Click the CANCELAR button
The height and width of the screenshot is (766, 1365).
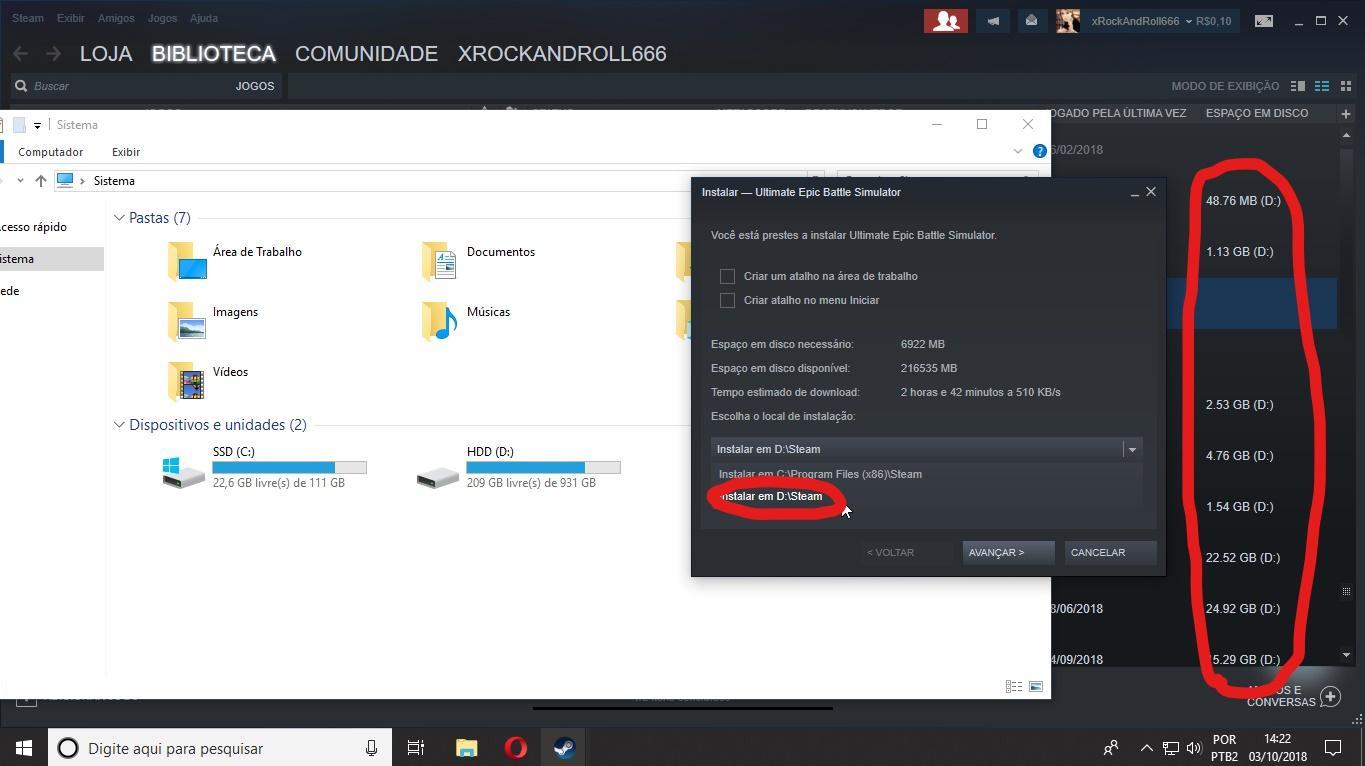point(1110,552)
